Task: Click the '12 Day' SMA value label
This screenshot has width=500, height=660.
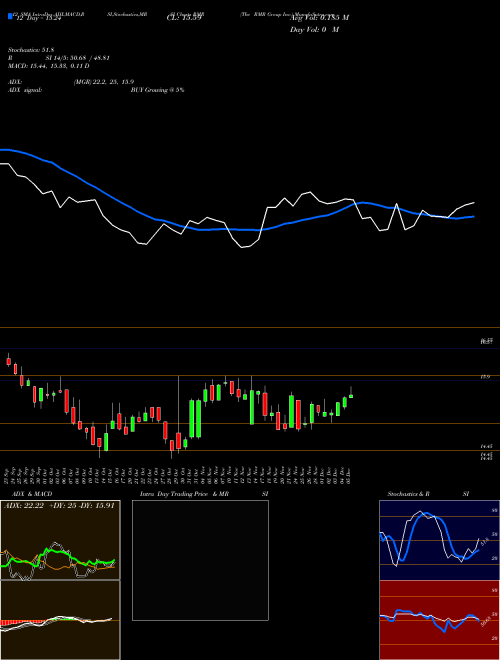Action: [37, 18]
